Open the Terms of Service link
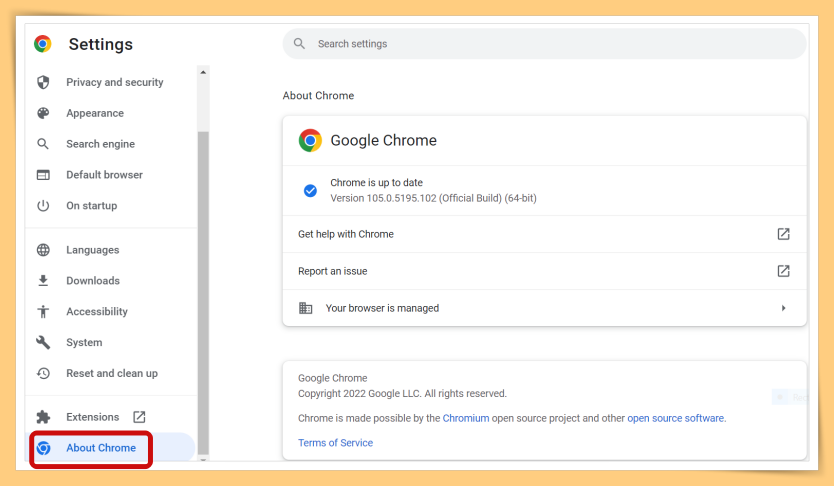The image size is (834, 486). coord(335,442)
